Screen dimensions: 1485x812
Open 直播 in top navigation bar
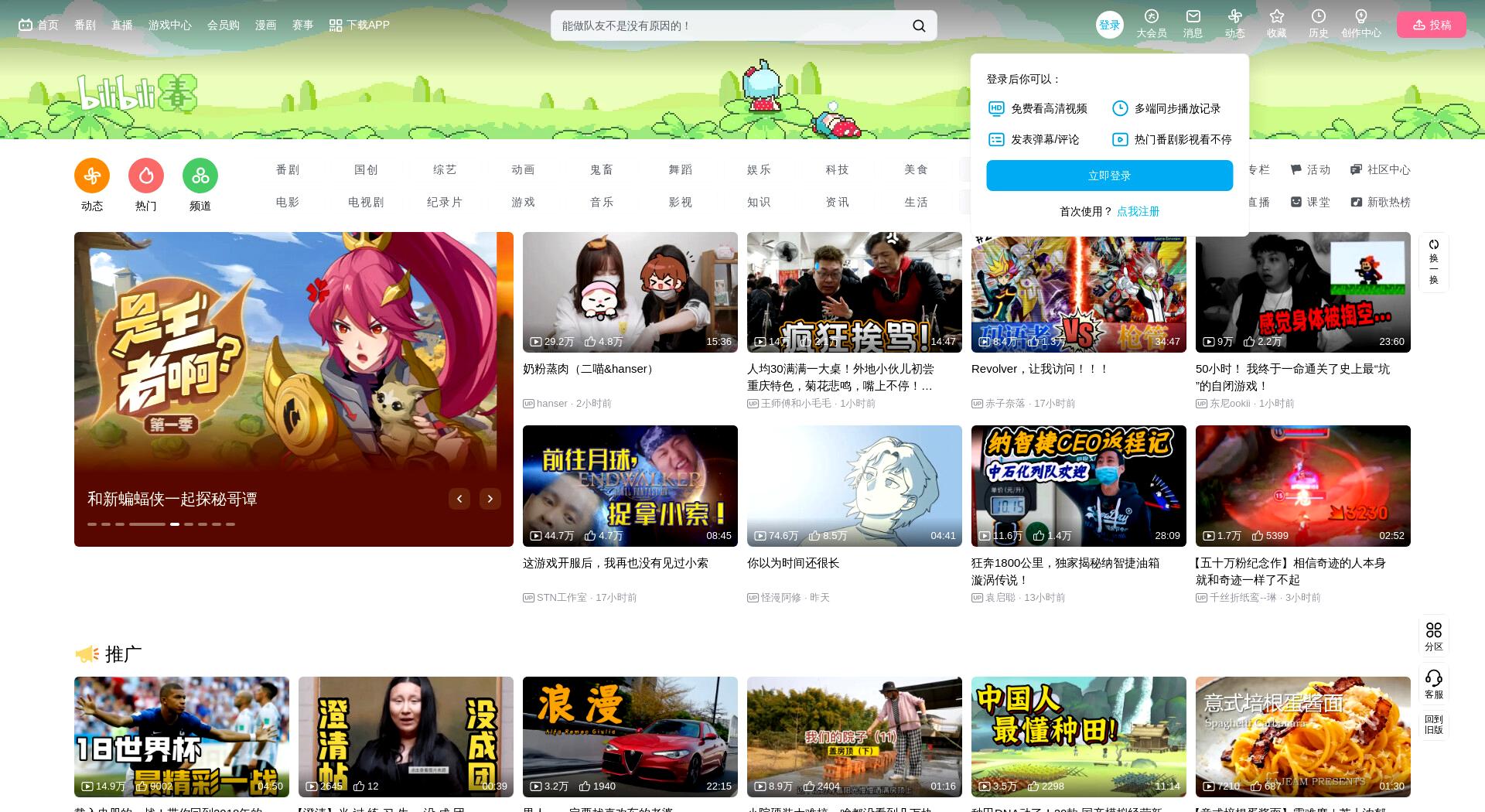pos(122,25)
